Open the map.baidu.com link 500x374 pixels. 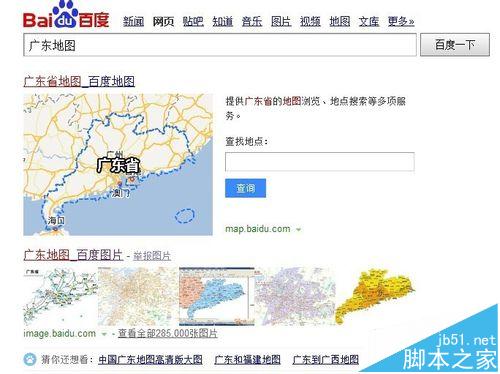pos(258,229)
